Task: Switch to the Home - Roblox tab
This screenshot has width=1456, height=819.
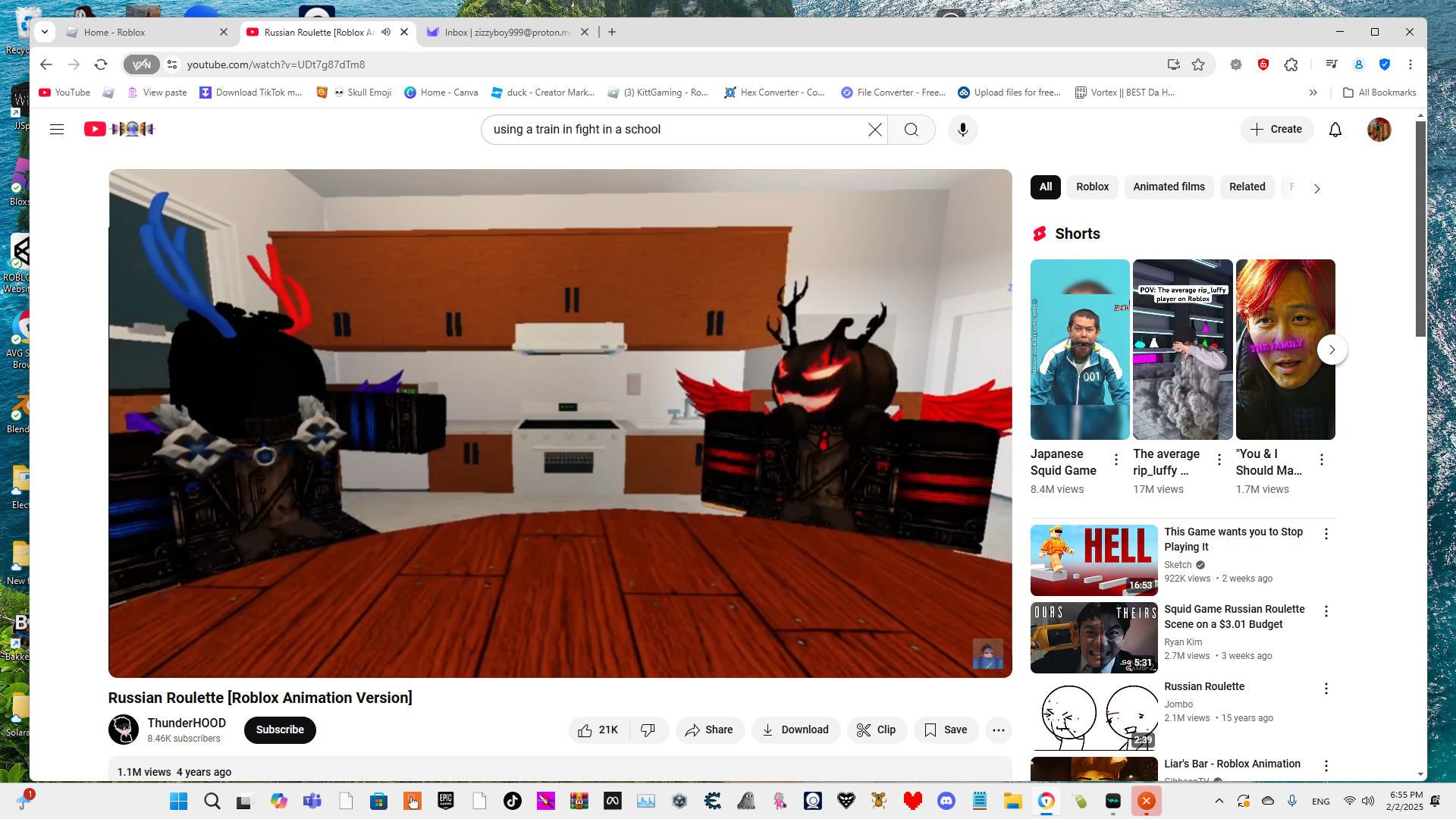Action: [x=144, y=32]
